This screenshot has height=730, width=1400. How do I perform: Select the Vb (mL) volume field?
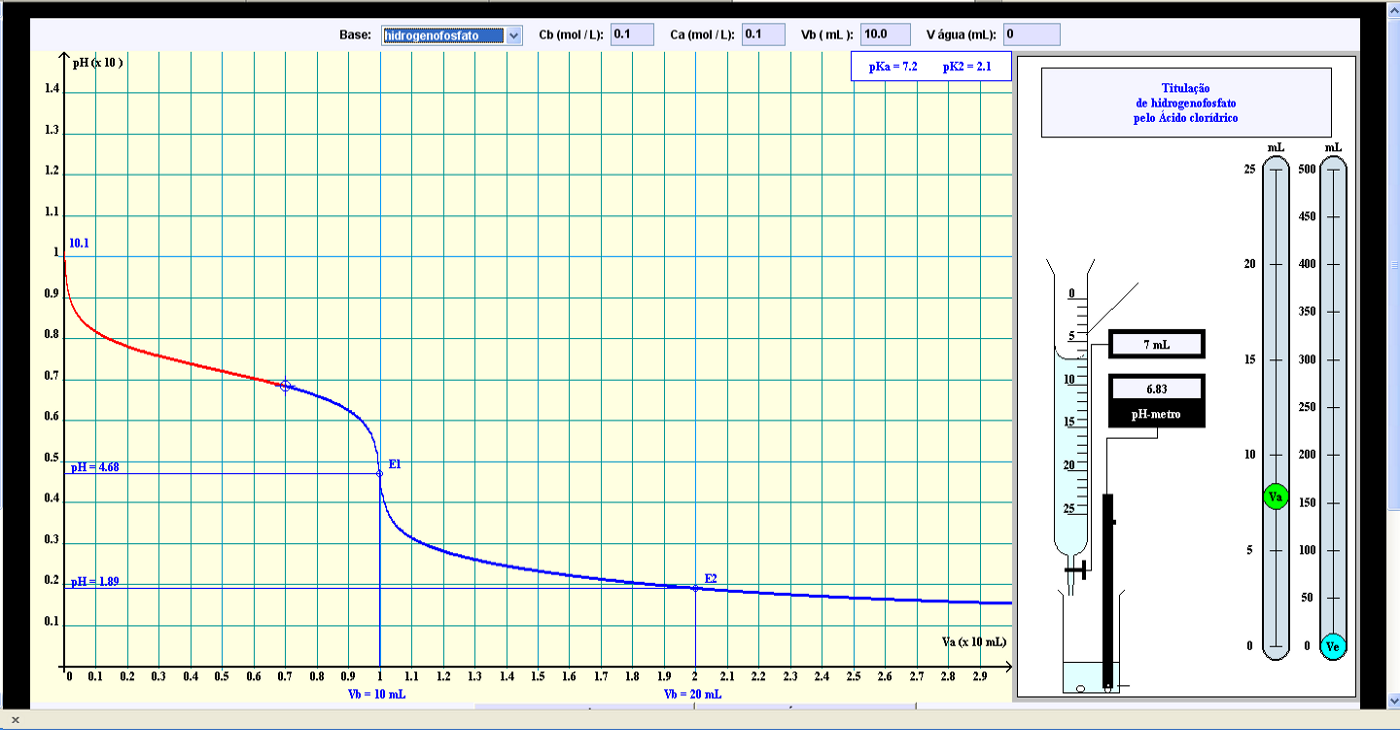885,35
